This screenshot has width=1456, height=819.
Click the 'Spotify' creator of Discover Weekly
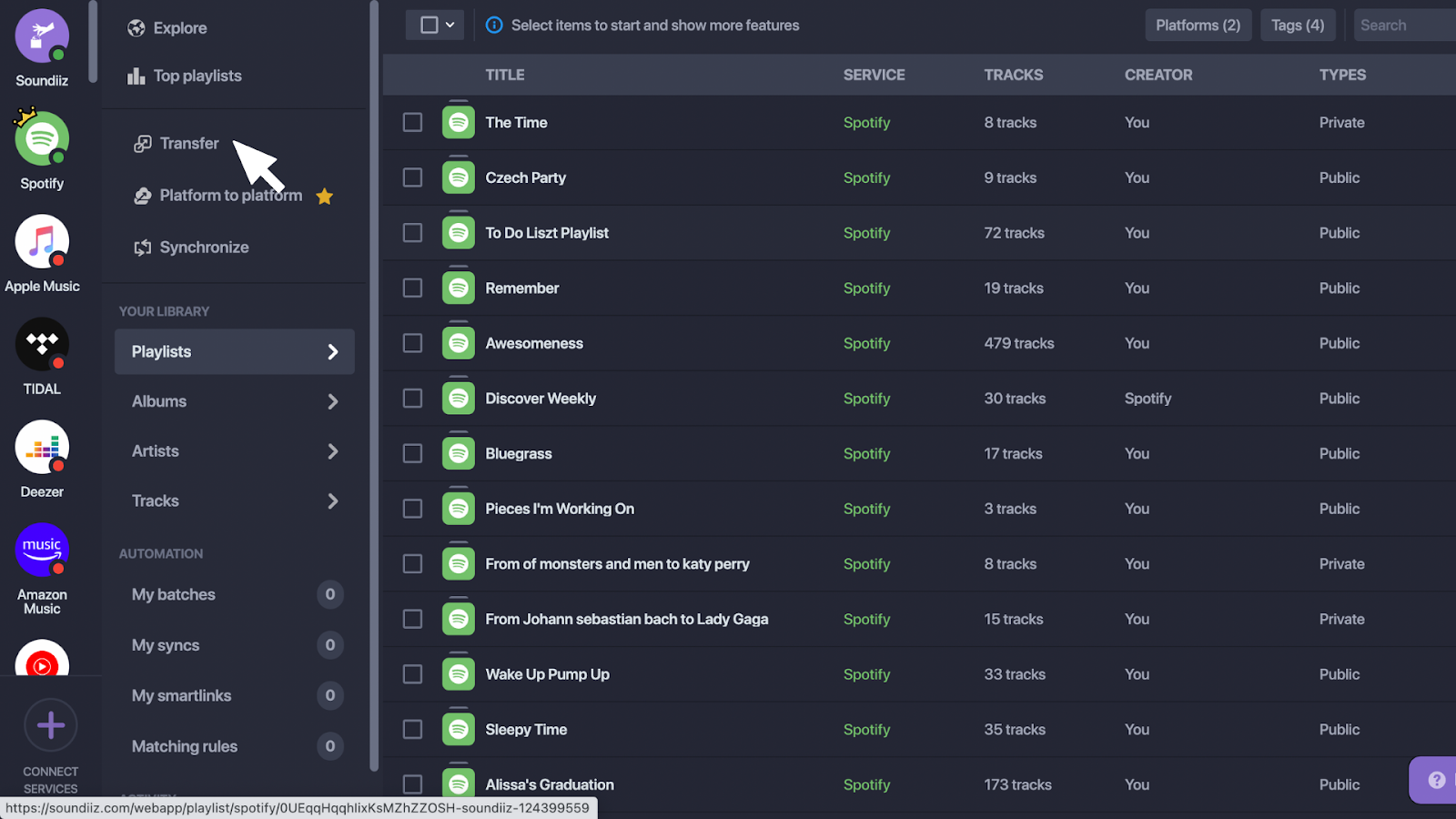(x=1148, y=399)
